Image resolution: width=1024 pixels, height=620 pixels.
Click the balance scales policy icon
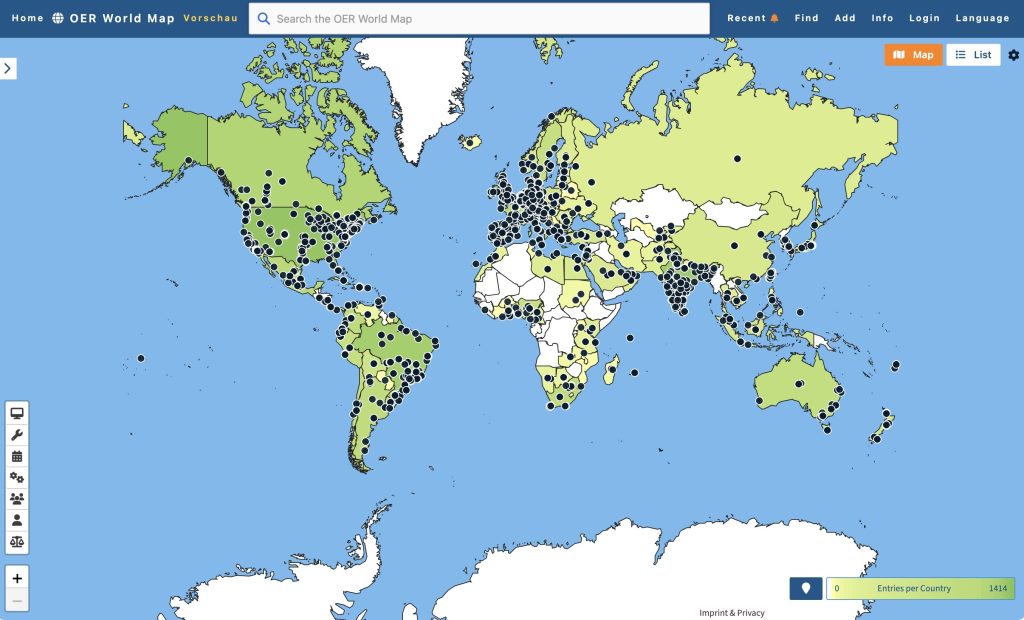(x=17, y=542)
